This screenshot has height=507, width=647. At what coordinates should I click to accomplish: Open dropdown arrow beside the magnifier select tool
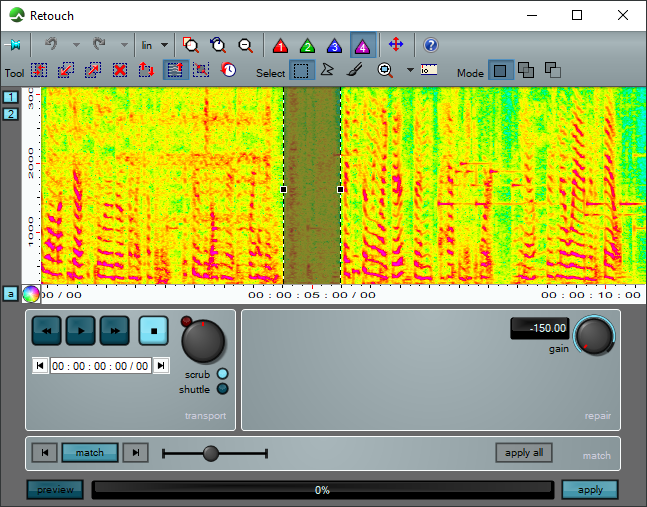[410, 70]
